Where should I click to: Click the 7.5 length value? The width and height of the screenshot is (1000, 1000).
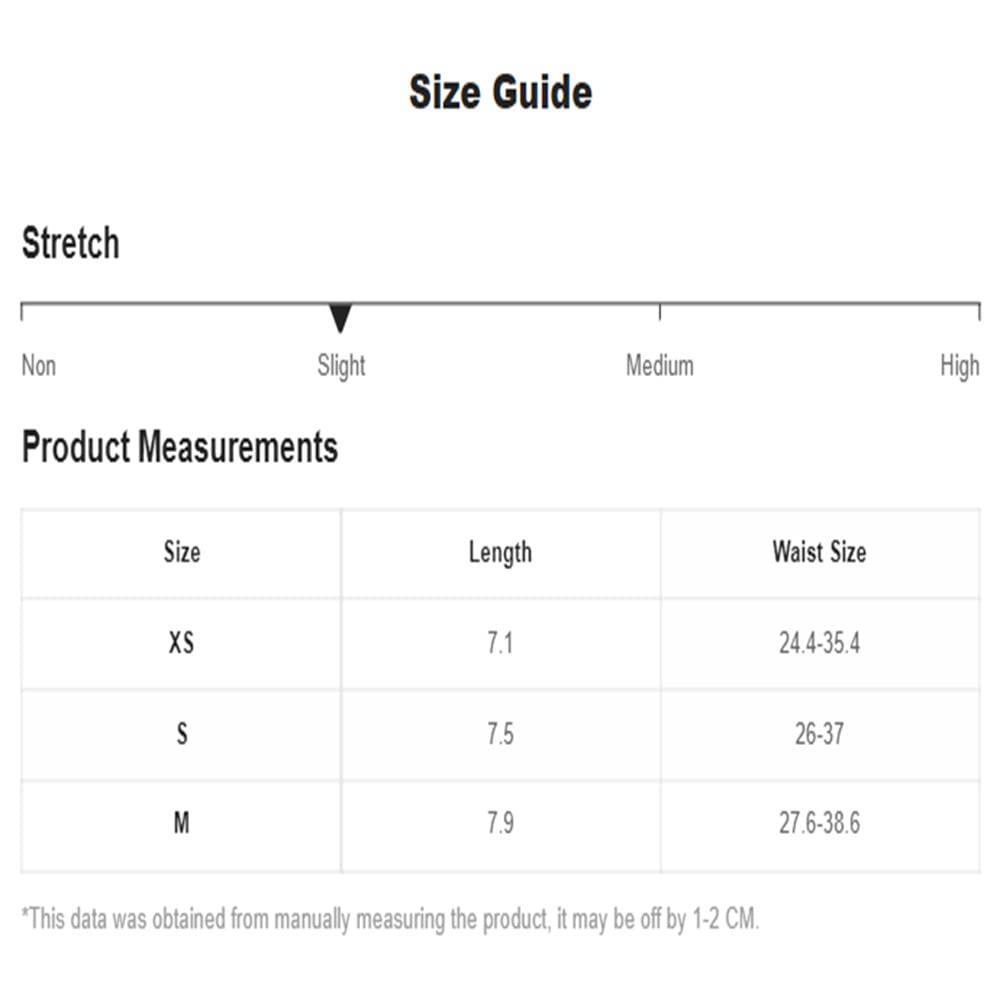(501, 733)
